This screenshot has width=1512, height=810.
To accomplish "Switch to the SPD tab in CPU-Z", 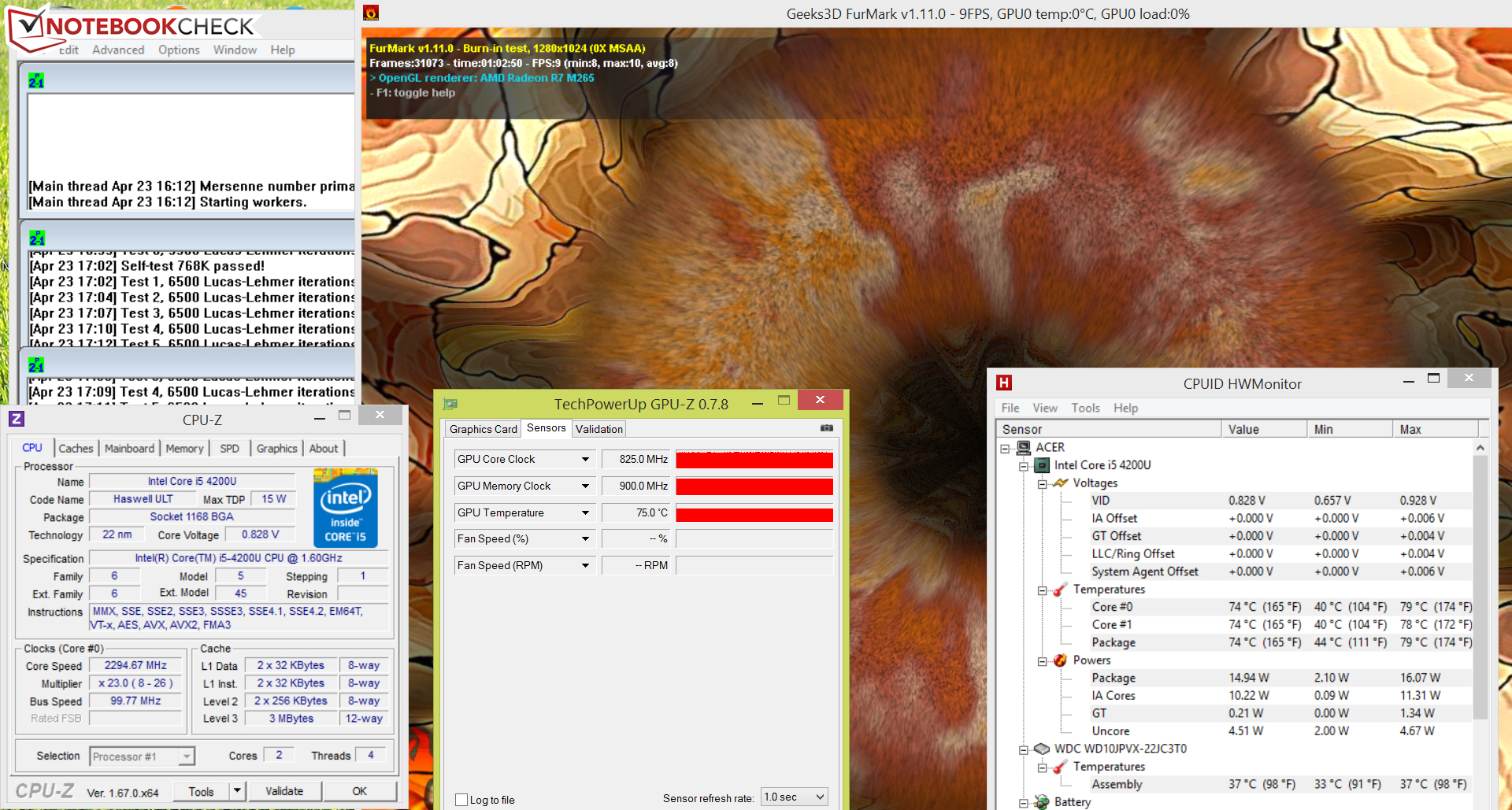I will 229,448.
